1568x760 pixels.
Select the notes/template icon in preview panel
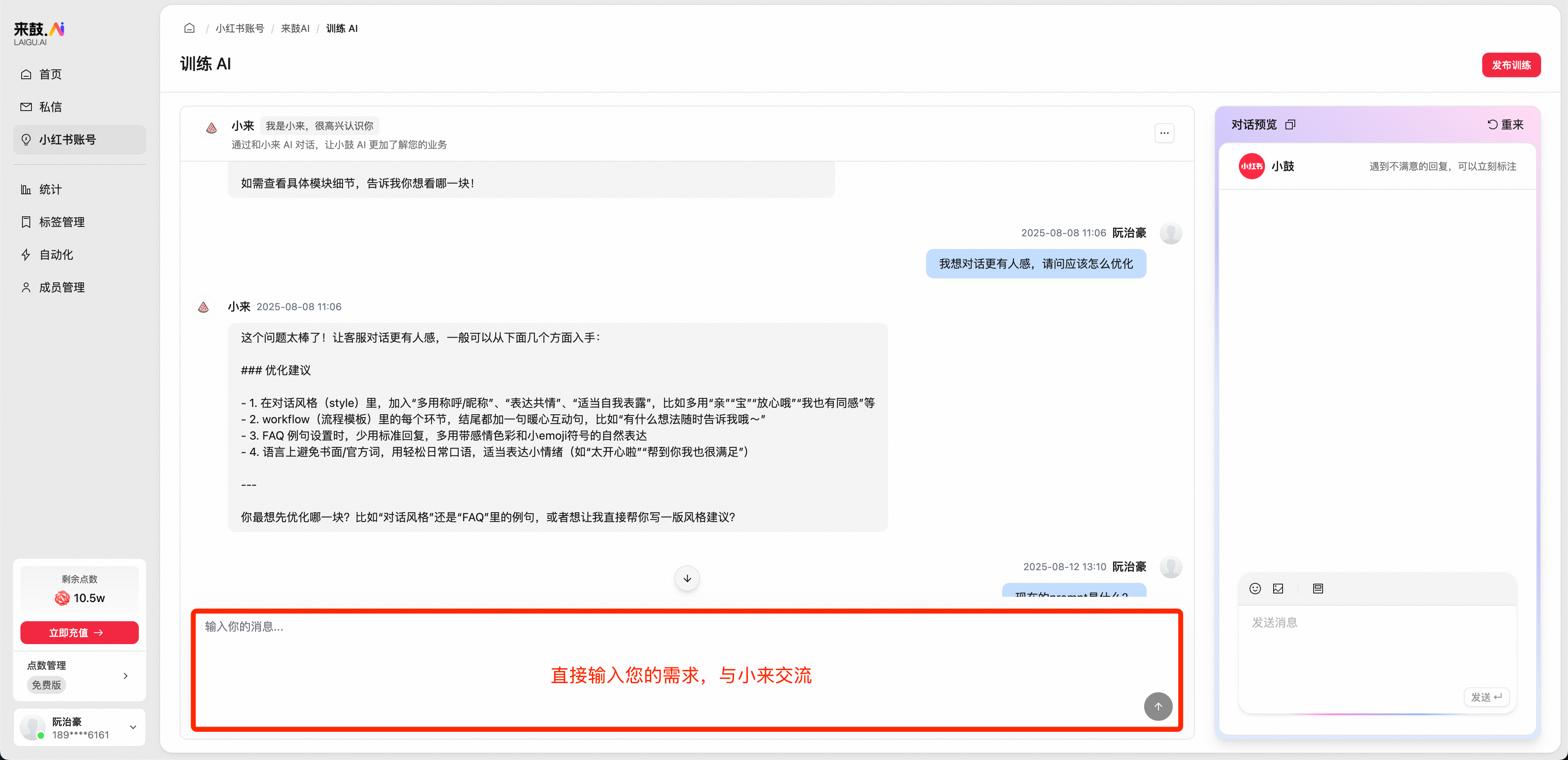point(1318,589)
